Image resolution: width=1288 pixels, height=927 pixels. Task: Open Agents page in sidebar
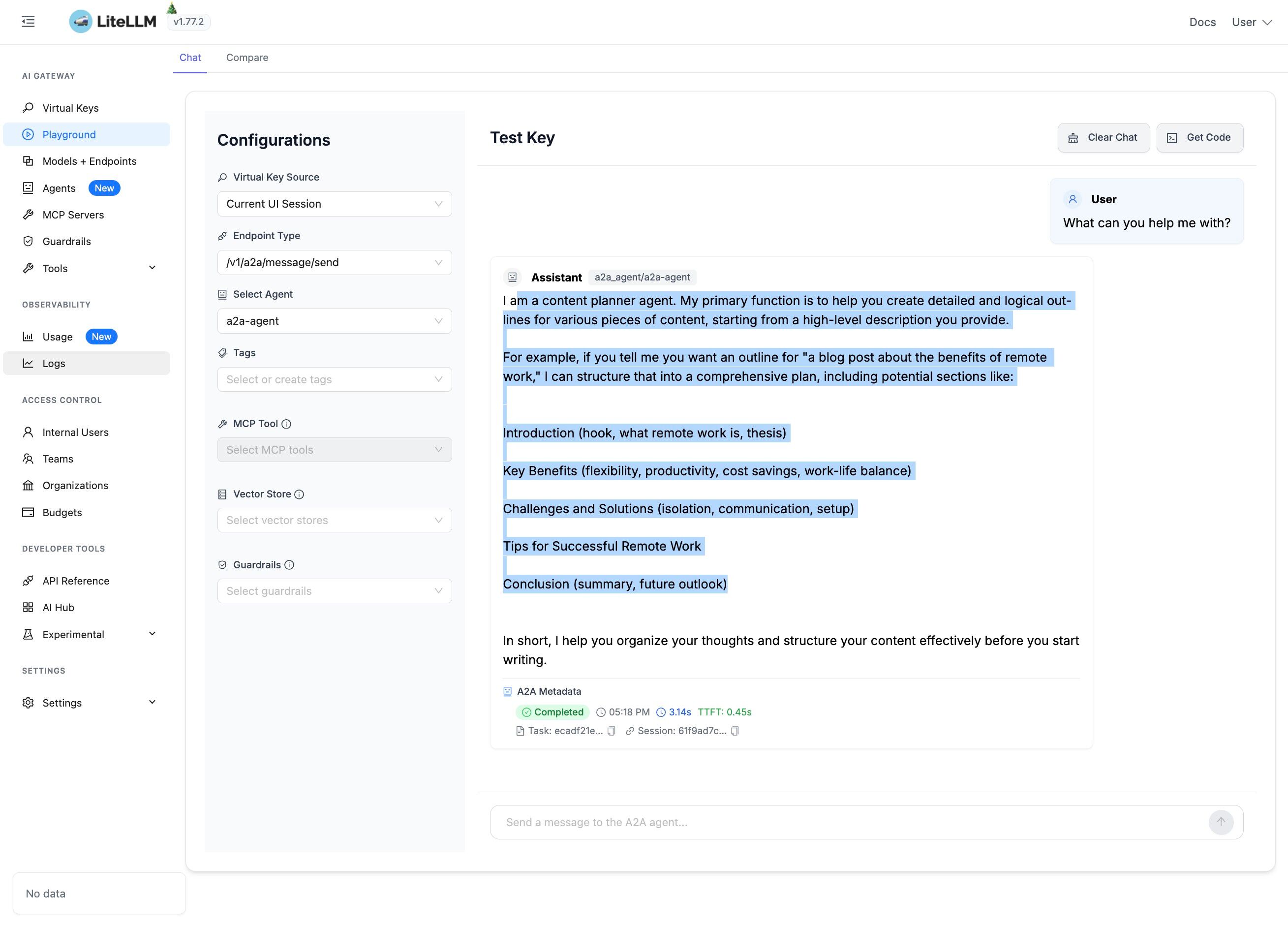[59, 188]
